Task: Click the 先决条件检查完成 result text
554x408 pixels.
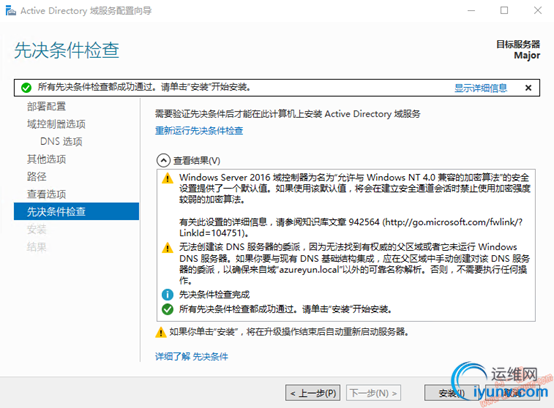Action: (x=214, y=295)
